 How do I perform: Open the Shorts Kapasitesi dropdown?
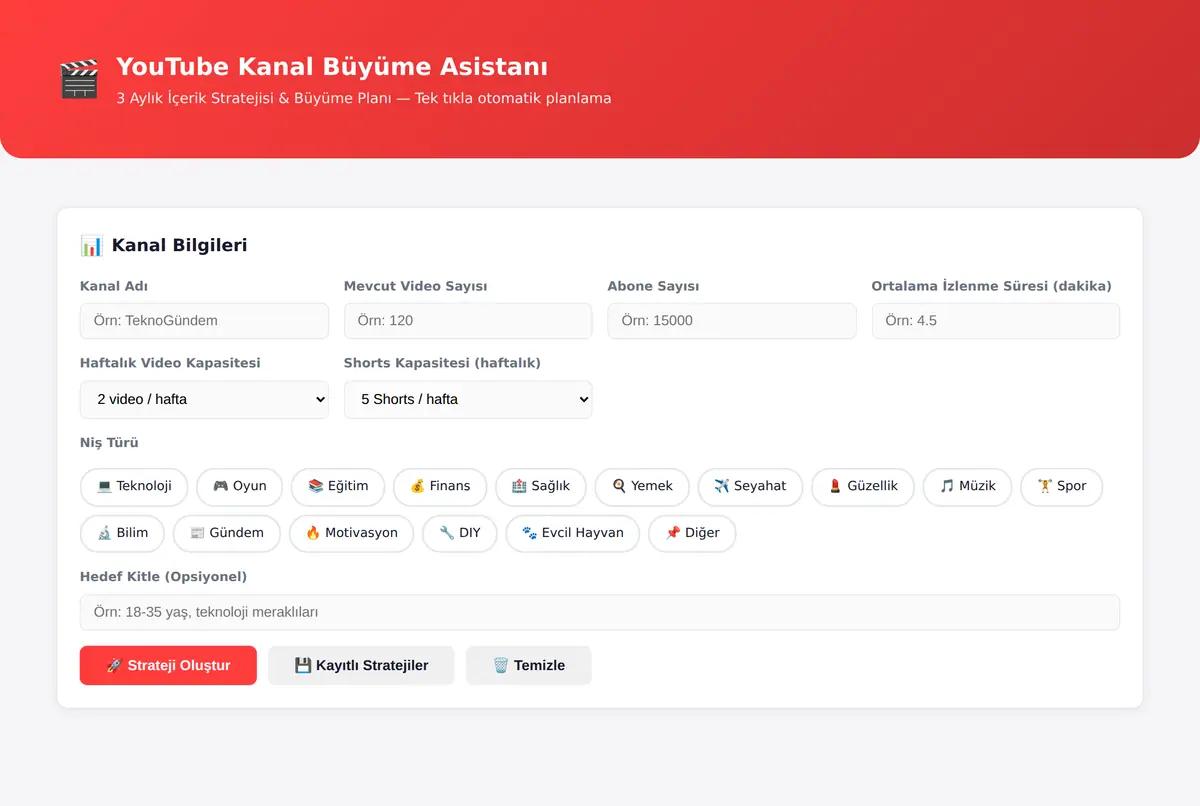[468, 399]
